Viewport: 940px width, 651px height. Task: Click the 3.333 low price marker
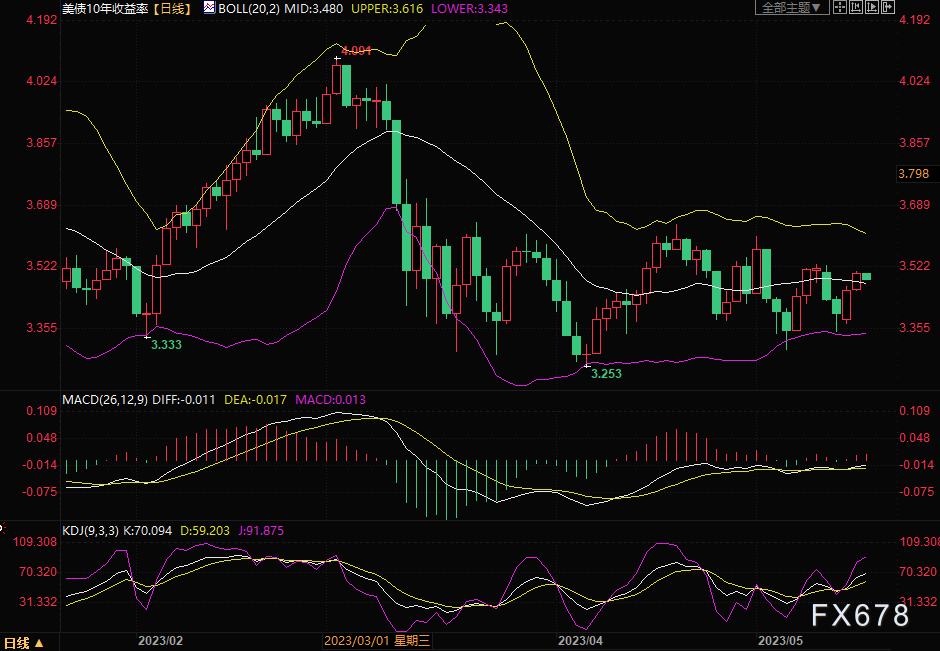(166, 343)
